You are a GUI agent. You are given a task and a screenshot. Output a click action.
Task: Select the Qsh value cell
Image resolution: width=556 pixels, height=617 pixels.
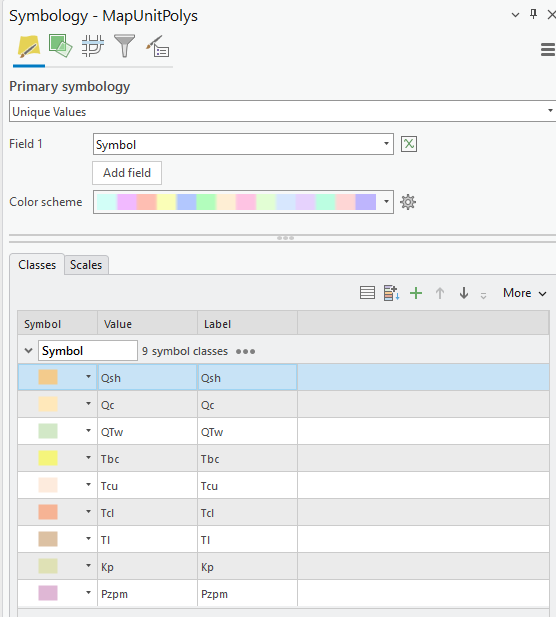[148, 377]
